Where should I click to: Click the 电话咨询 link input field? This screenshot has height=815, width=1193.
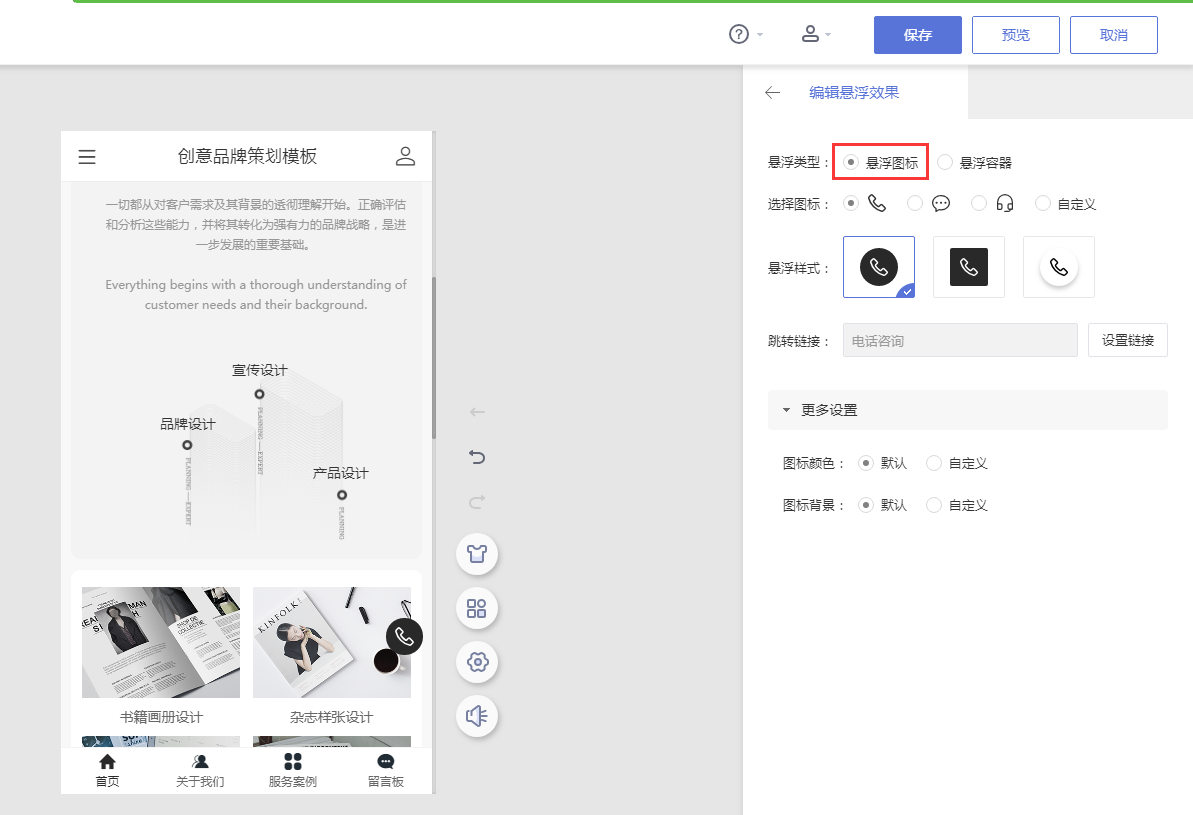(x=960, y=340)
